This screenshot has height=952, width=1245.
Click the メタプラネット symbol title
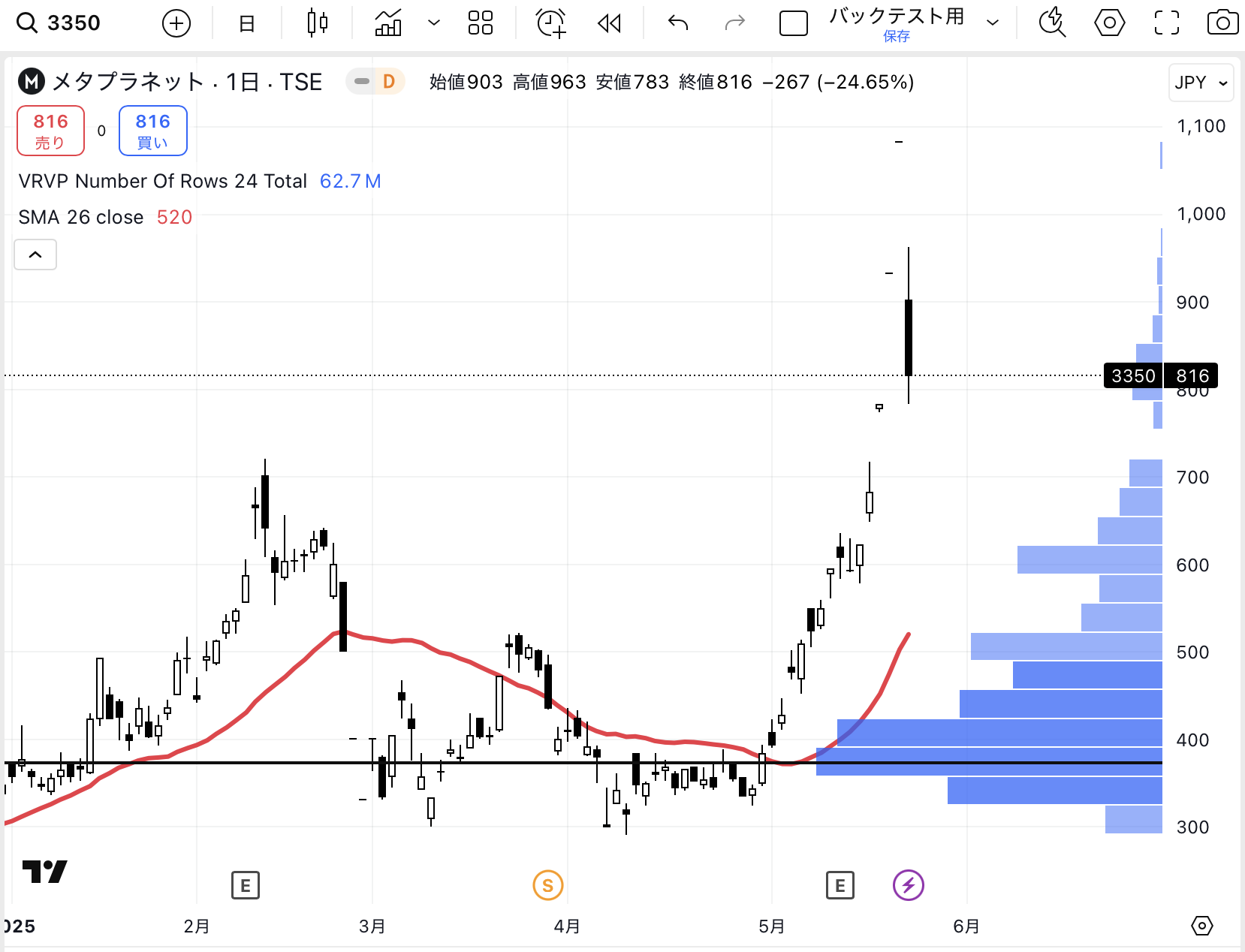tap(127, 82)
